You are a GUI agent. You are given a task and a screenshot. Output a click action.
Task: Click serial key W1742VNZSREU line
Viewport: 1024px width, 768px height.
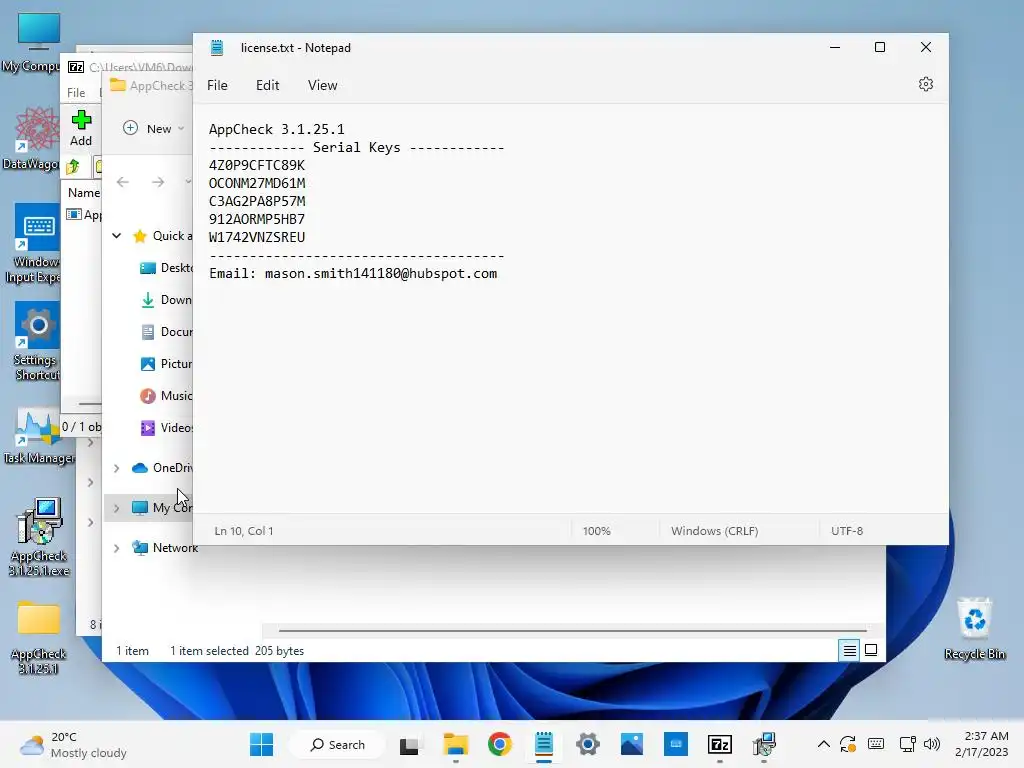(257, 237)
